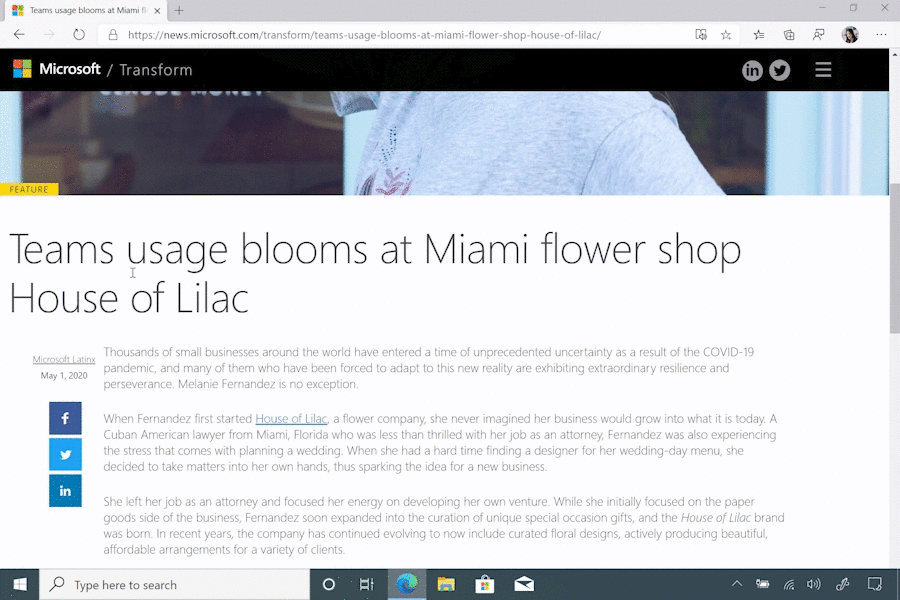This screenshot has width=900, height=600.
Task: Open the volume speaker tray icon
Action: 813,584
